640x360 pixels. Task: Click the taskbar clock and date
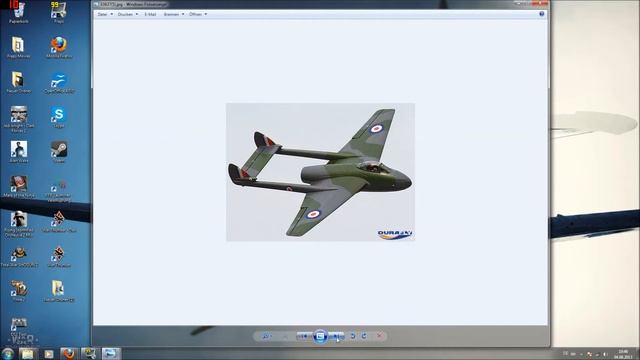point(623,354)
